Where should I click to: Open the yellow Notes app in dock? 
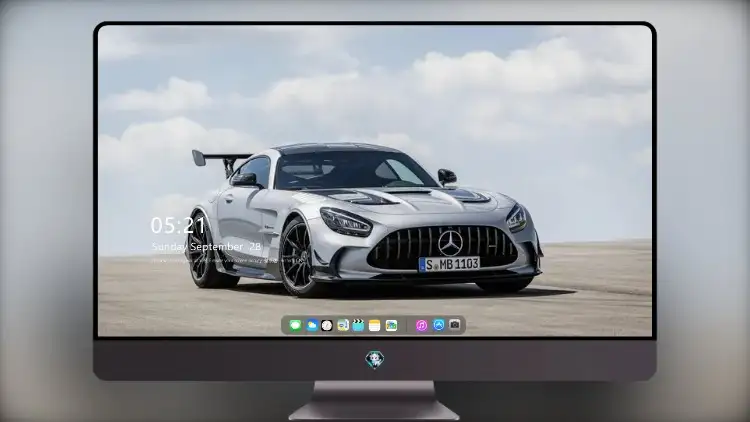click(x=375, y=325)
